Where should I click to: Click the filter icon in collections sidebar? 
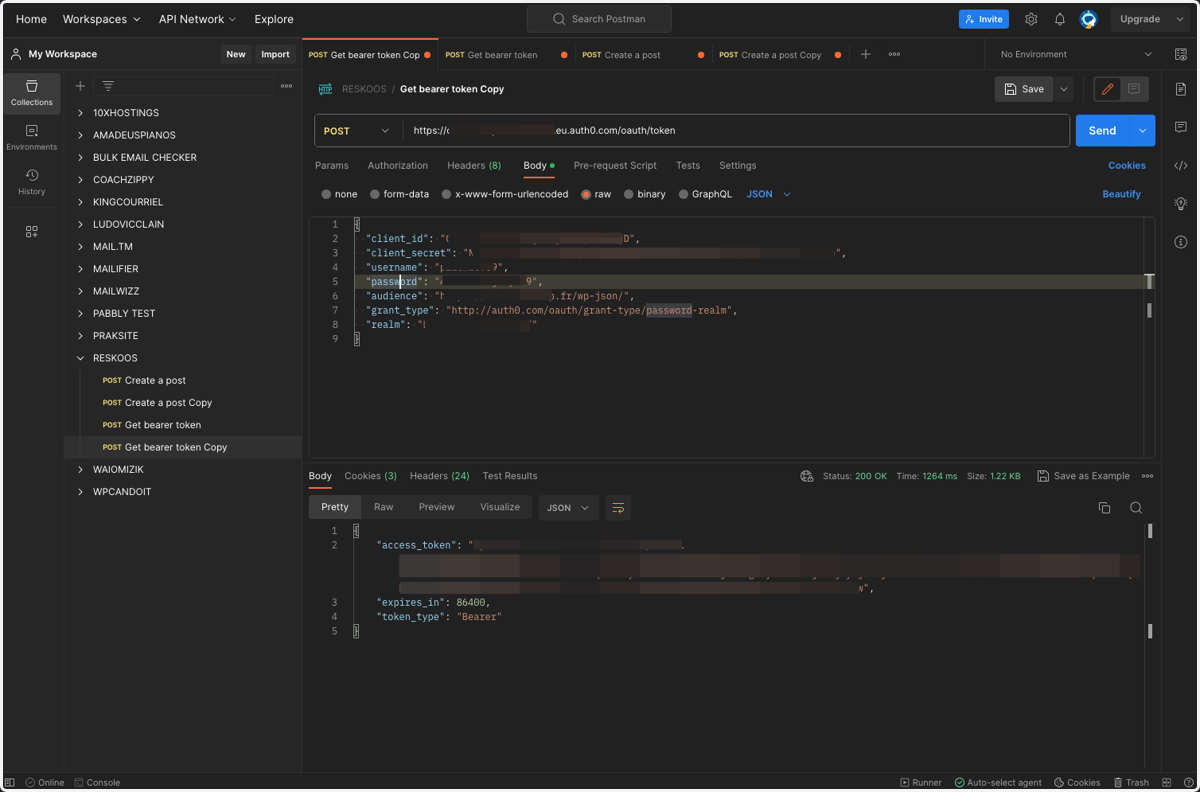(108, 86)
